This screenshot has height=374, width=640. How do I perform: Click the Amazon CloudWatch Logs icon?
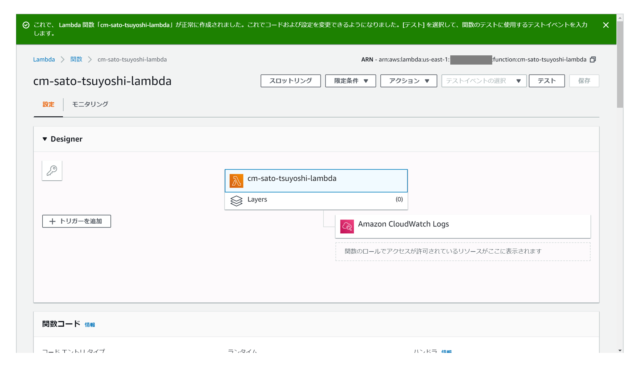(347, 226)
